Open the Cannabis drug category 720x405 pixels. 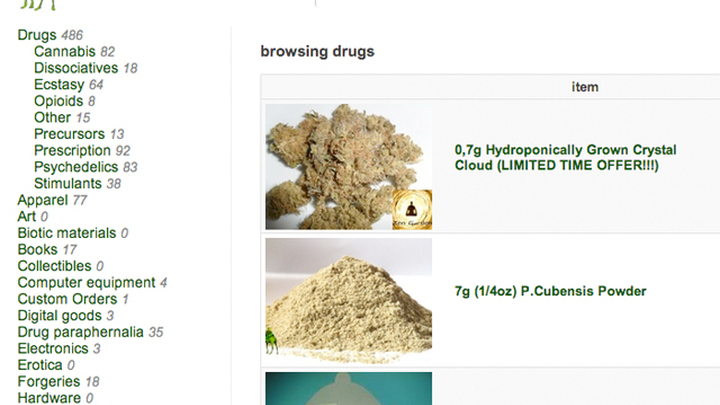point(65,51)
